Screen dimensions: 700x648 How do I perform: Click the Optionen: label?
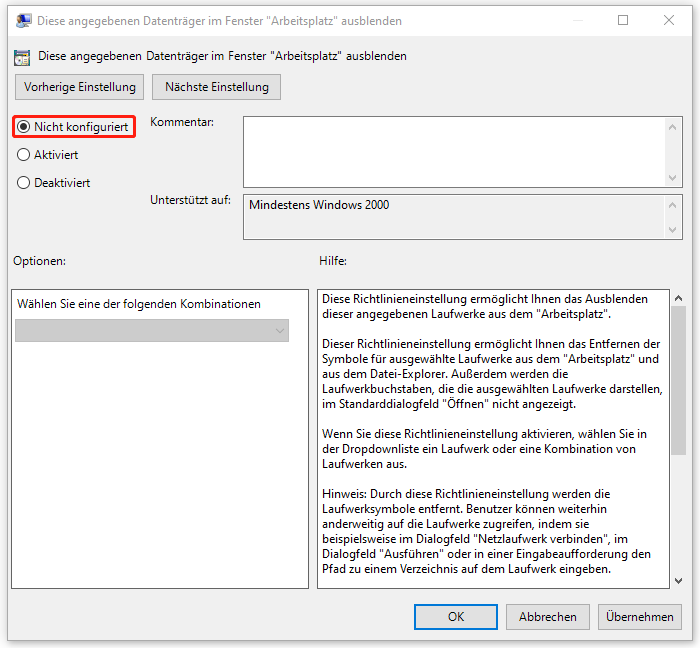(x=39, y=261)
